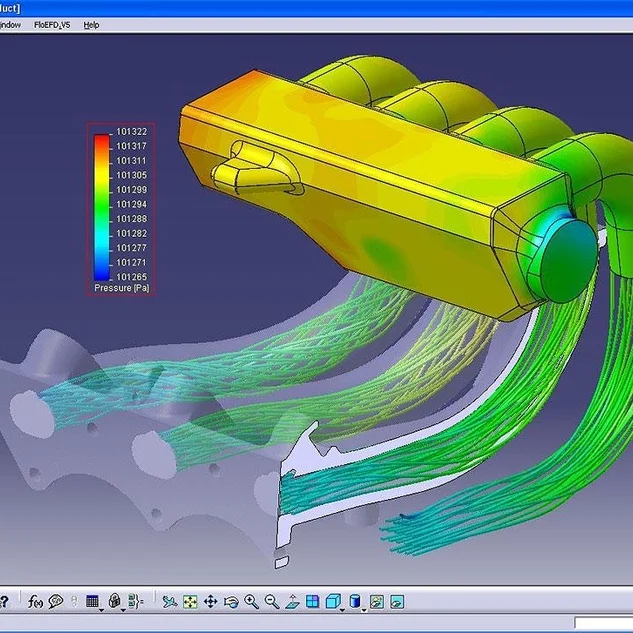Screen dimensions: 633x633
Task: Click the Zoom In magnifier
Action: [252, 602]
